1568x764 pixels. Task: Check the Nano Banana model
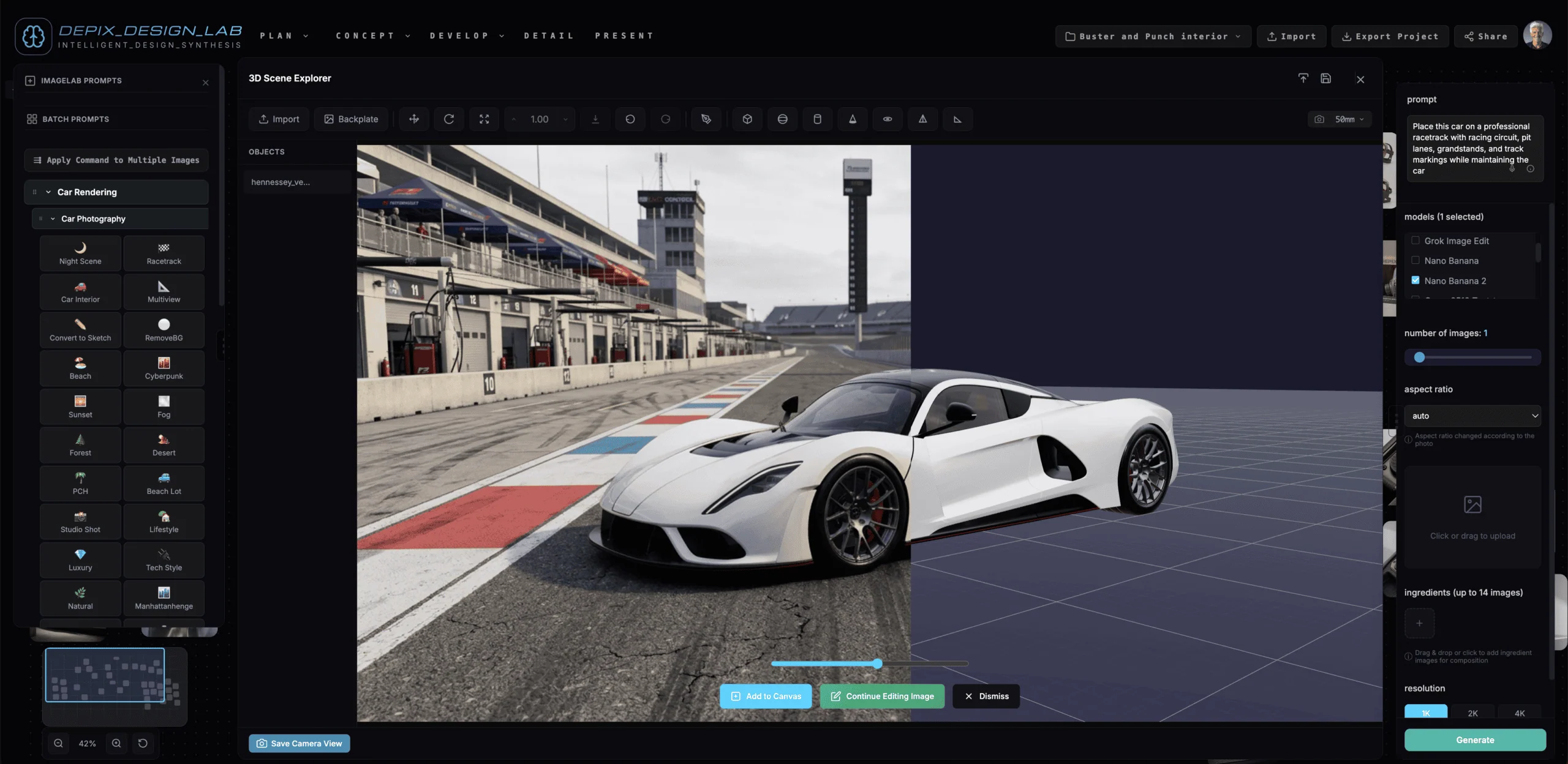pyautogui.click(x=1415, y=260)
